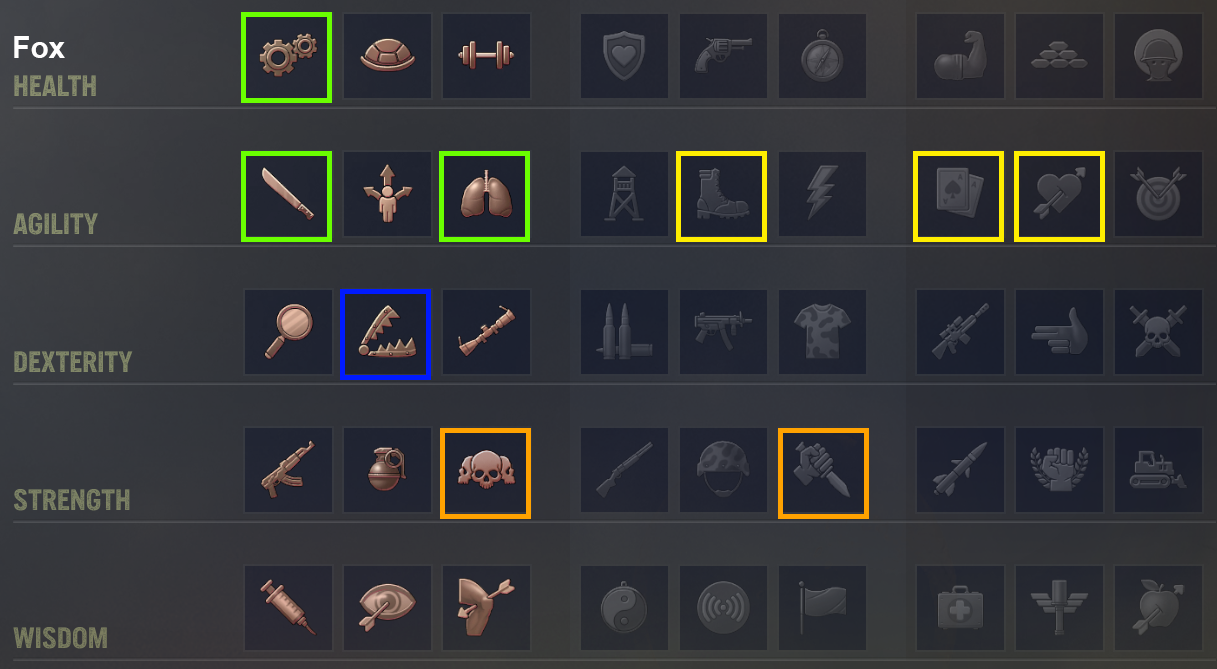Viewport: 1217px width, 669px height.
Task: Select the combat boot perk icon
Action: coord(722,196)
